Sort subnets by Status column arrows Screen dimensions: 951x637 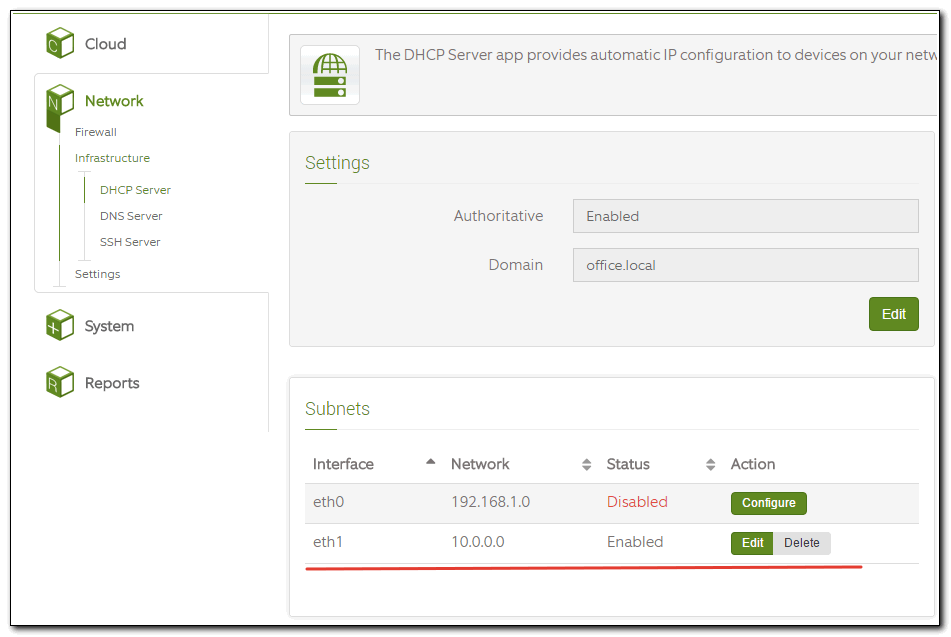(x=710, y=464)
